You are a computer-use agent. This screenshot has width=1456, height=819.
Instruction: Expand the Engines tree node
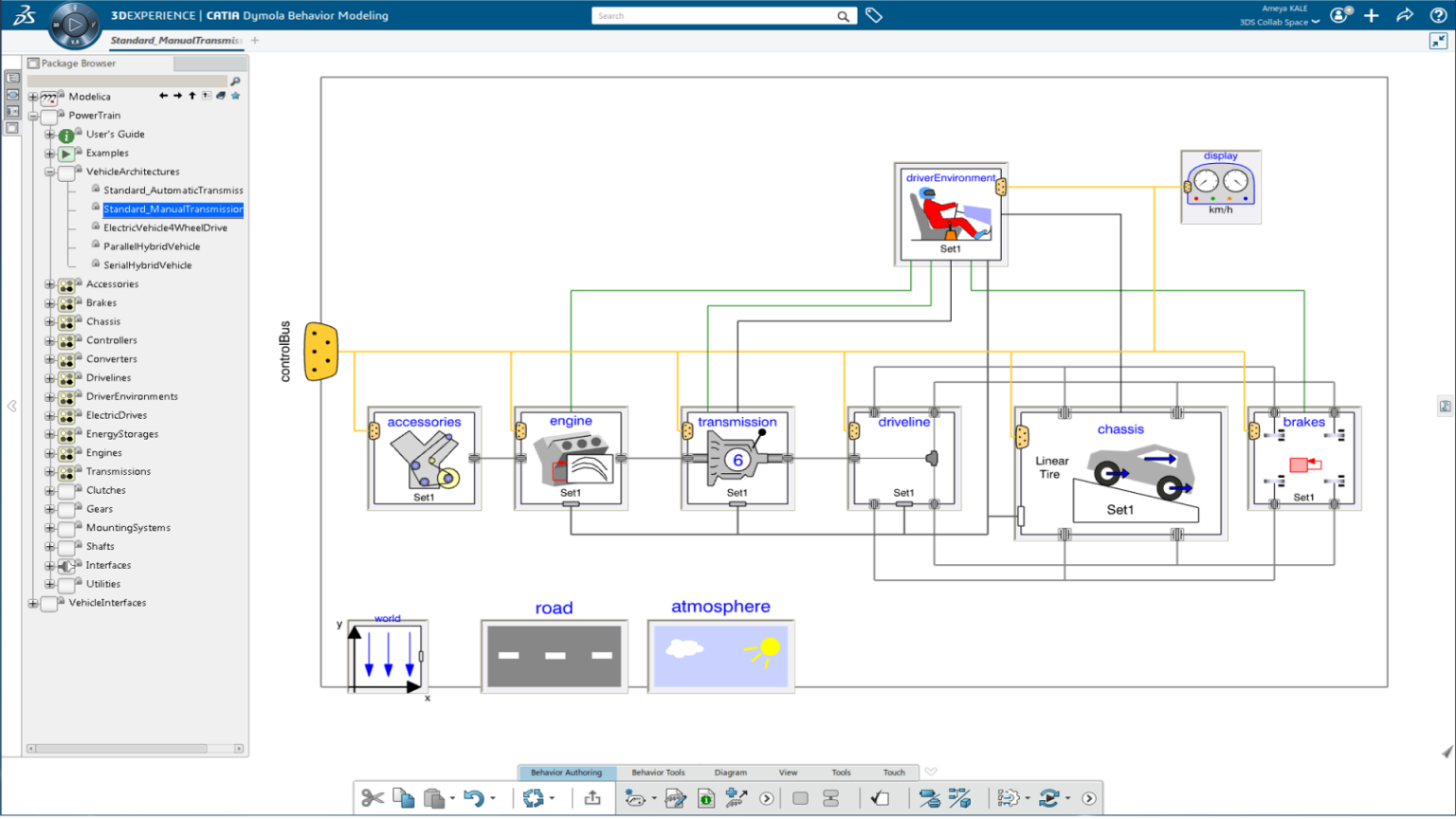coord(50,453)
